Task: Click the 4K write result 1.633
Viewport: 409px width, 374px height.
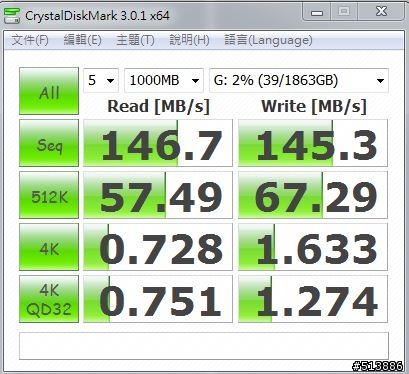Action: click(x=313, y=247)
